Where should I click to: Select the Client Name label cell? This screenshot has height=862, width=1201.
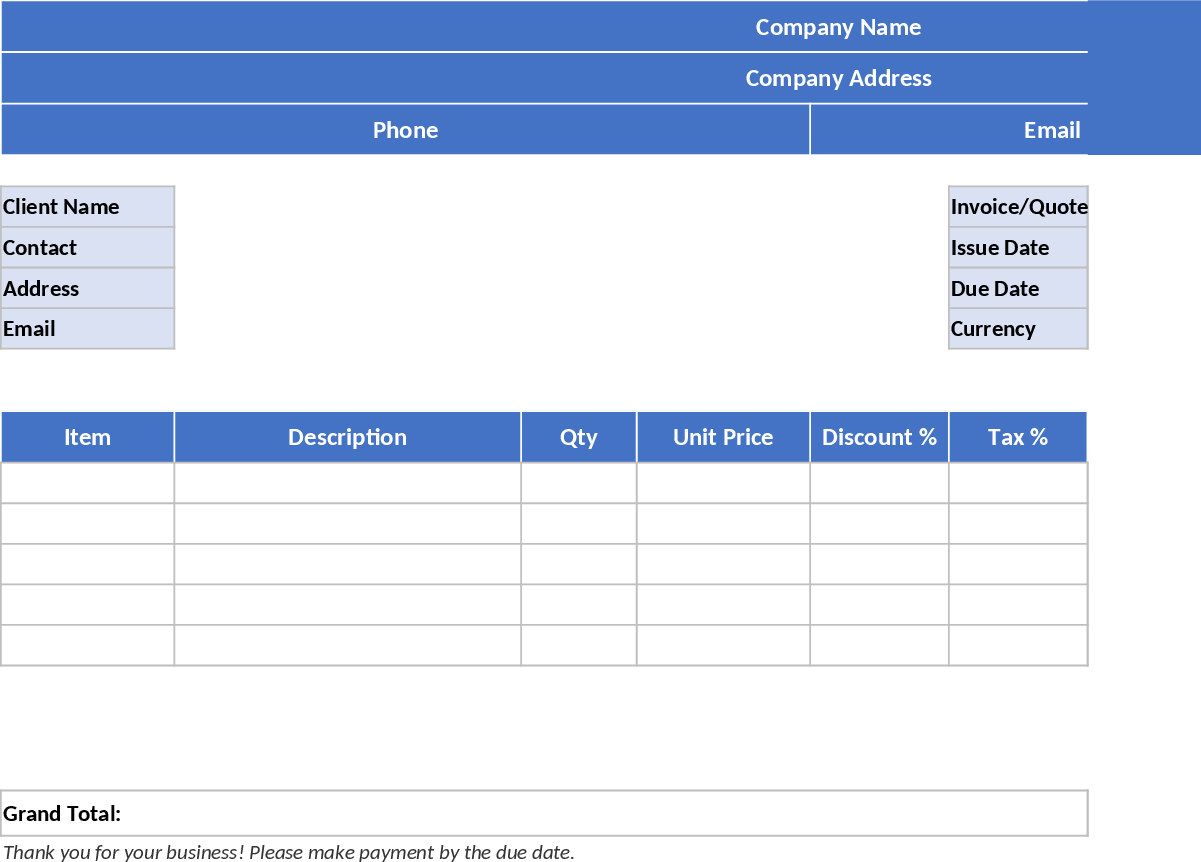point(87,206)
